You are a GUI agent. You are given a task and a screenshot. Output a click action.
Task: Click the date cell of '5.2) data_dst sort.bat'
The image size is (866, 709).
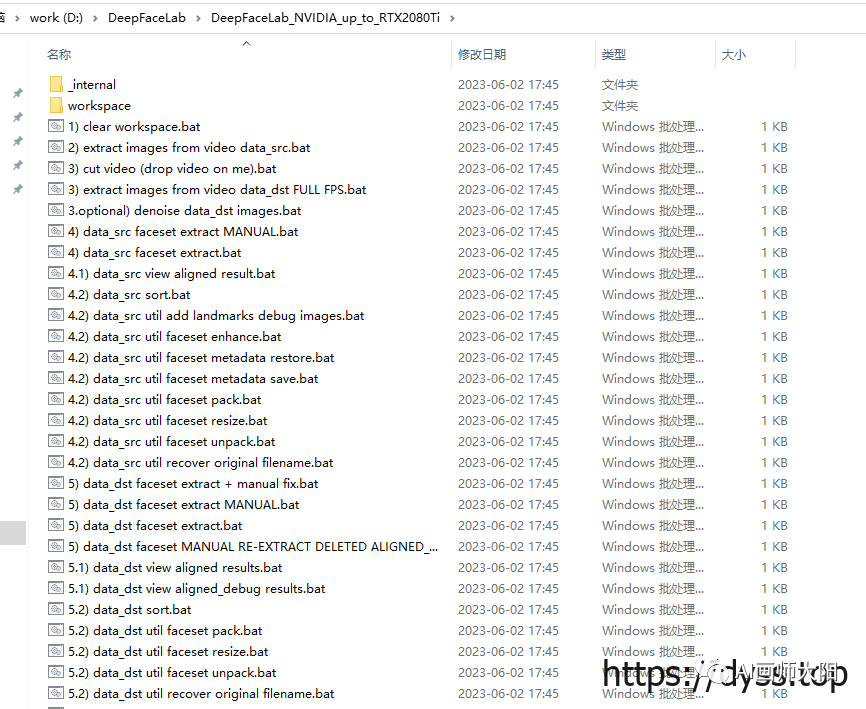pos(508,609)
